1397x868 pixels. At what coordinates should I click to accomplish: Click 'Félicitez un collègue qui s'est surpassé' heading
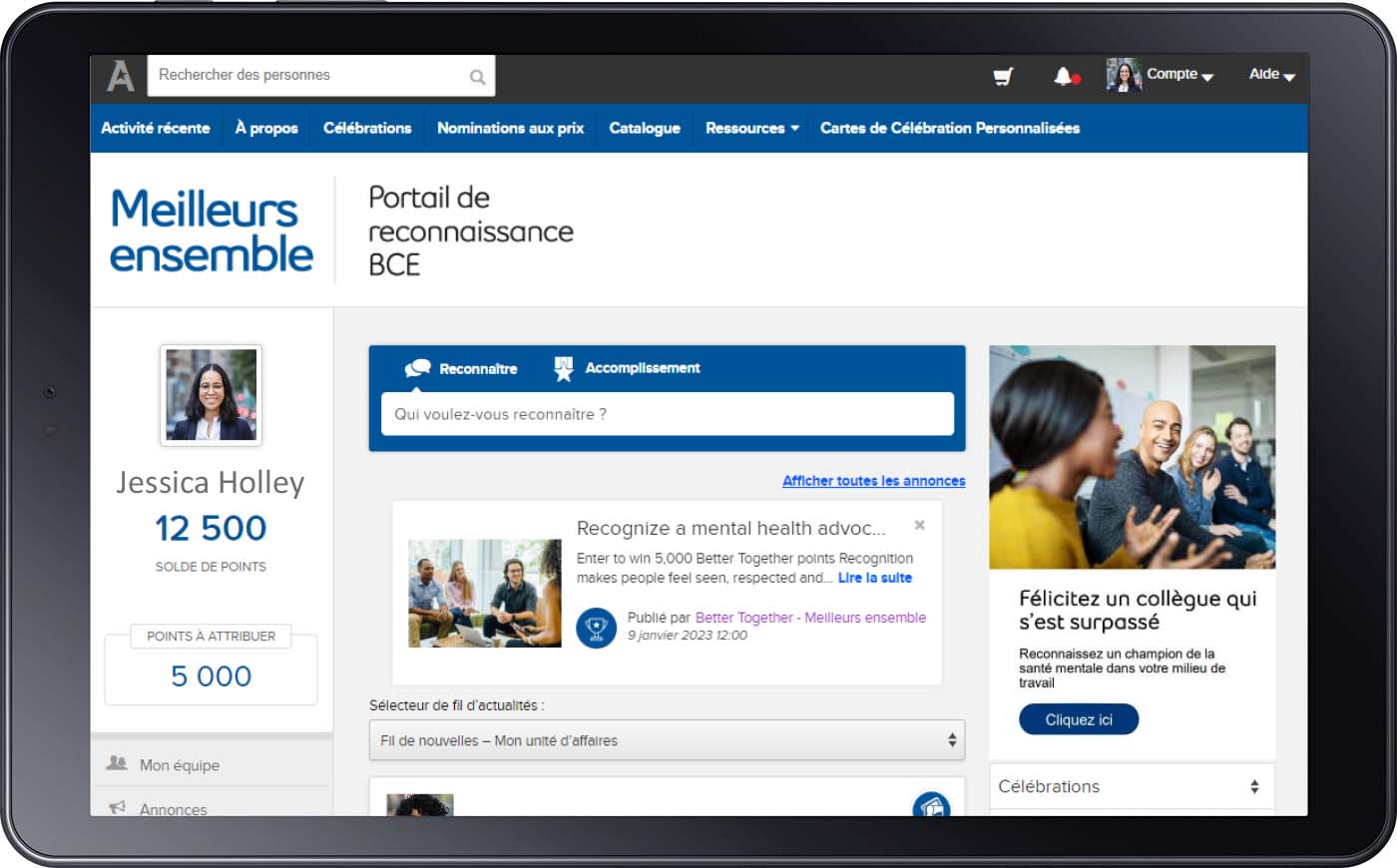coord(1138,610)
